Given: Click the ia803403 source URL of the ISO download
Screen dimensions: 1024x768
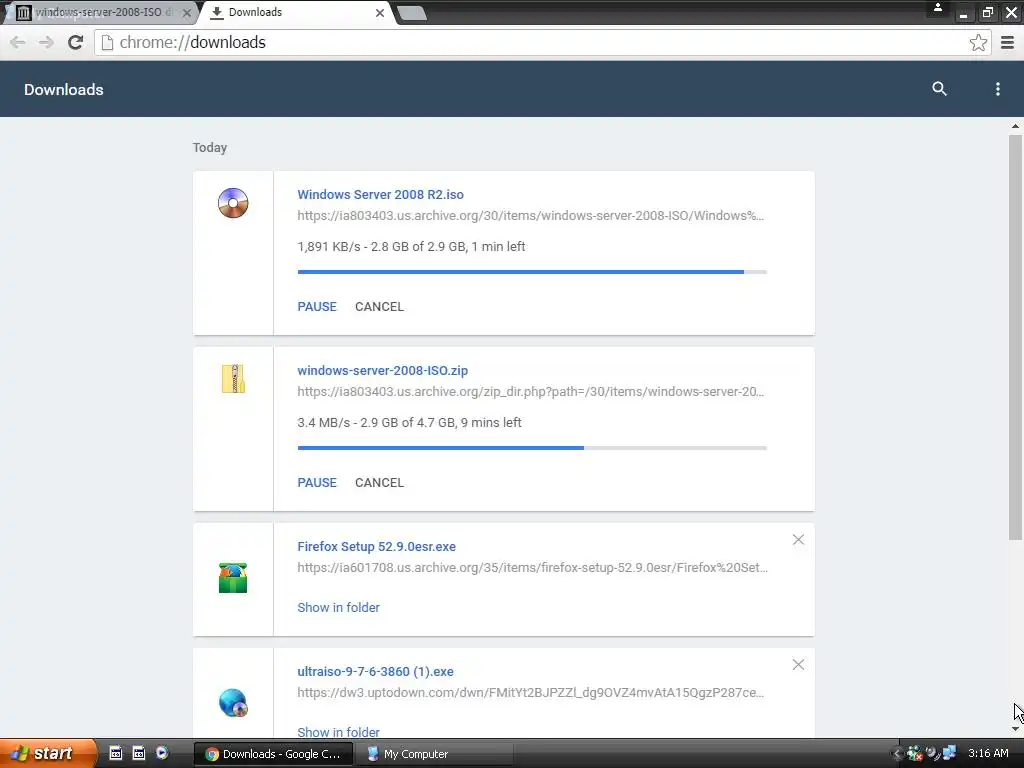Looking at the screenshot, I should (x=530, y=216).
